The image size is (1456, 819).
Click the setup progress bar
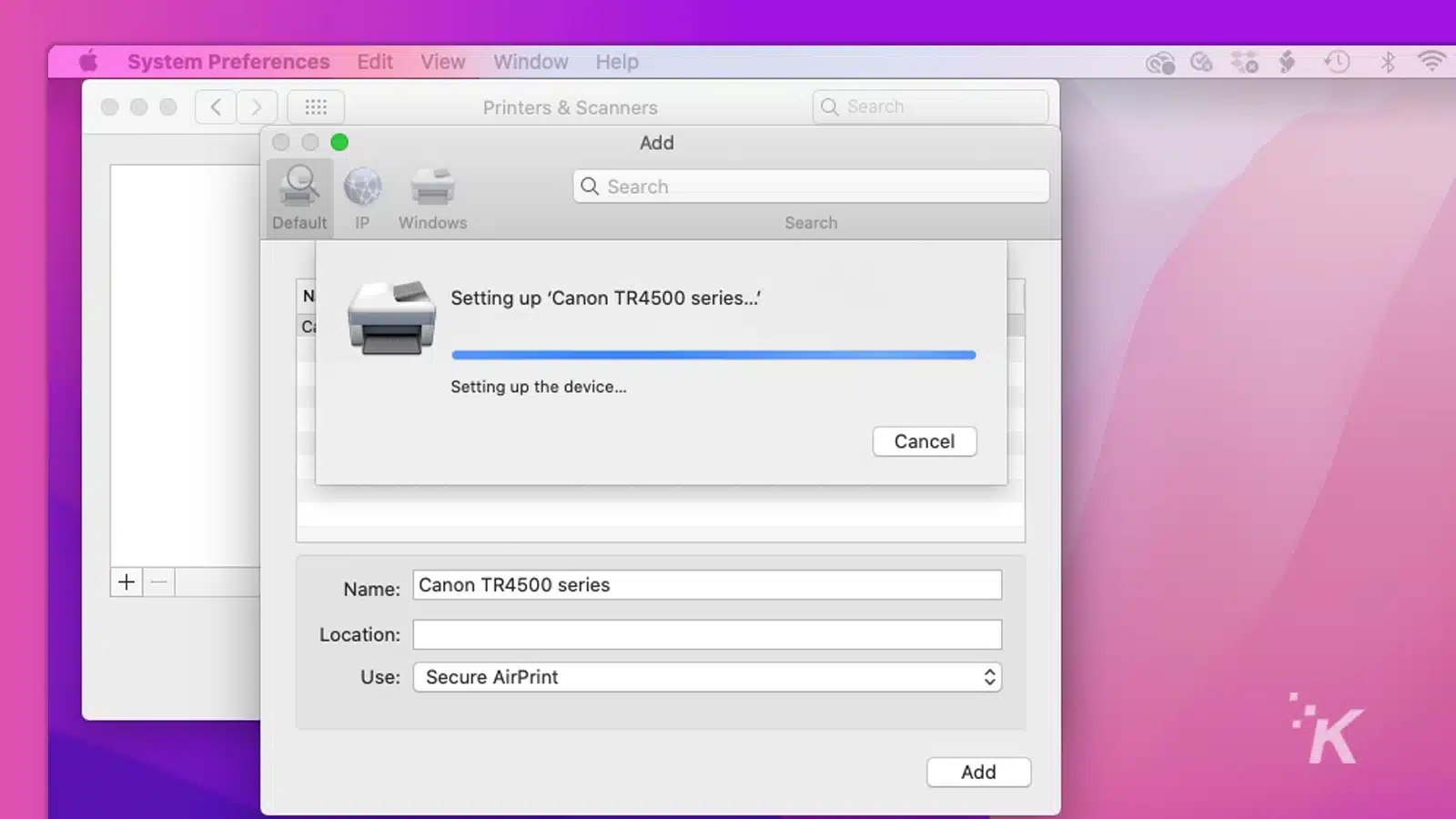[713, 355]
